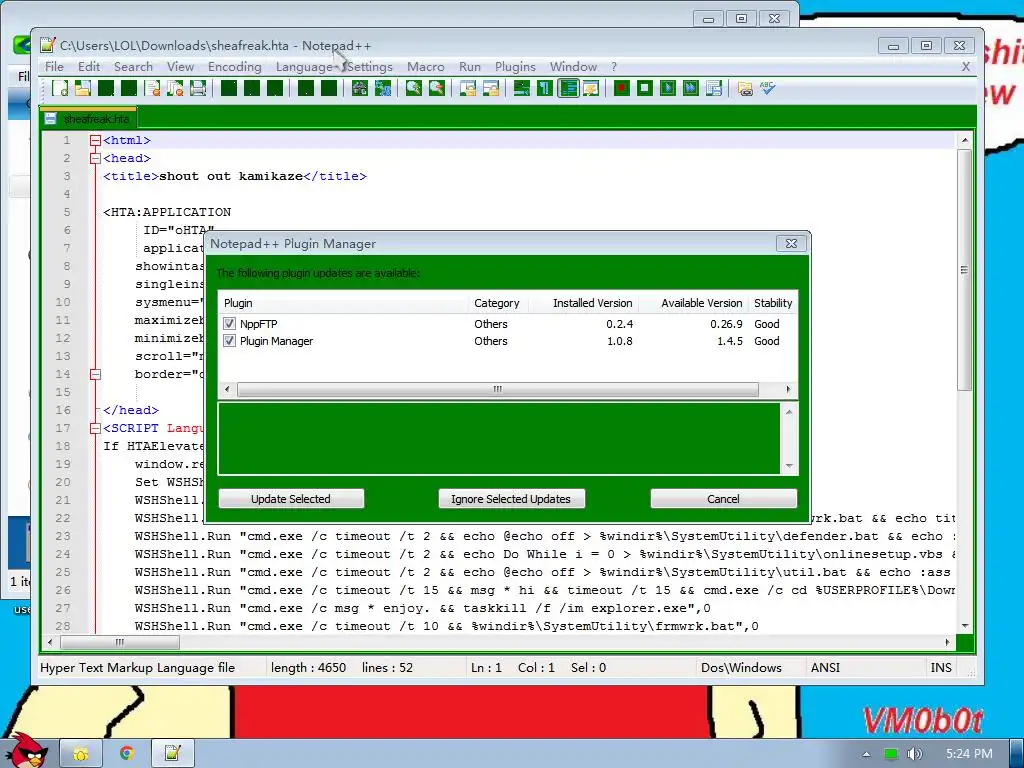Click Cancel in Plugin Manager dialog
This screenshot has height=768, width=1024.
pos(724,499)
